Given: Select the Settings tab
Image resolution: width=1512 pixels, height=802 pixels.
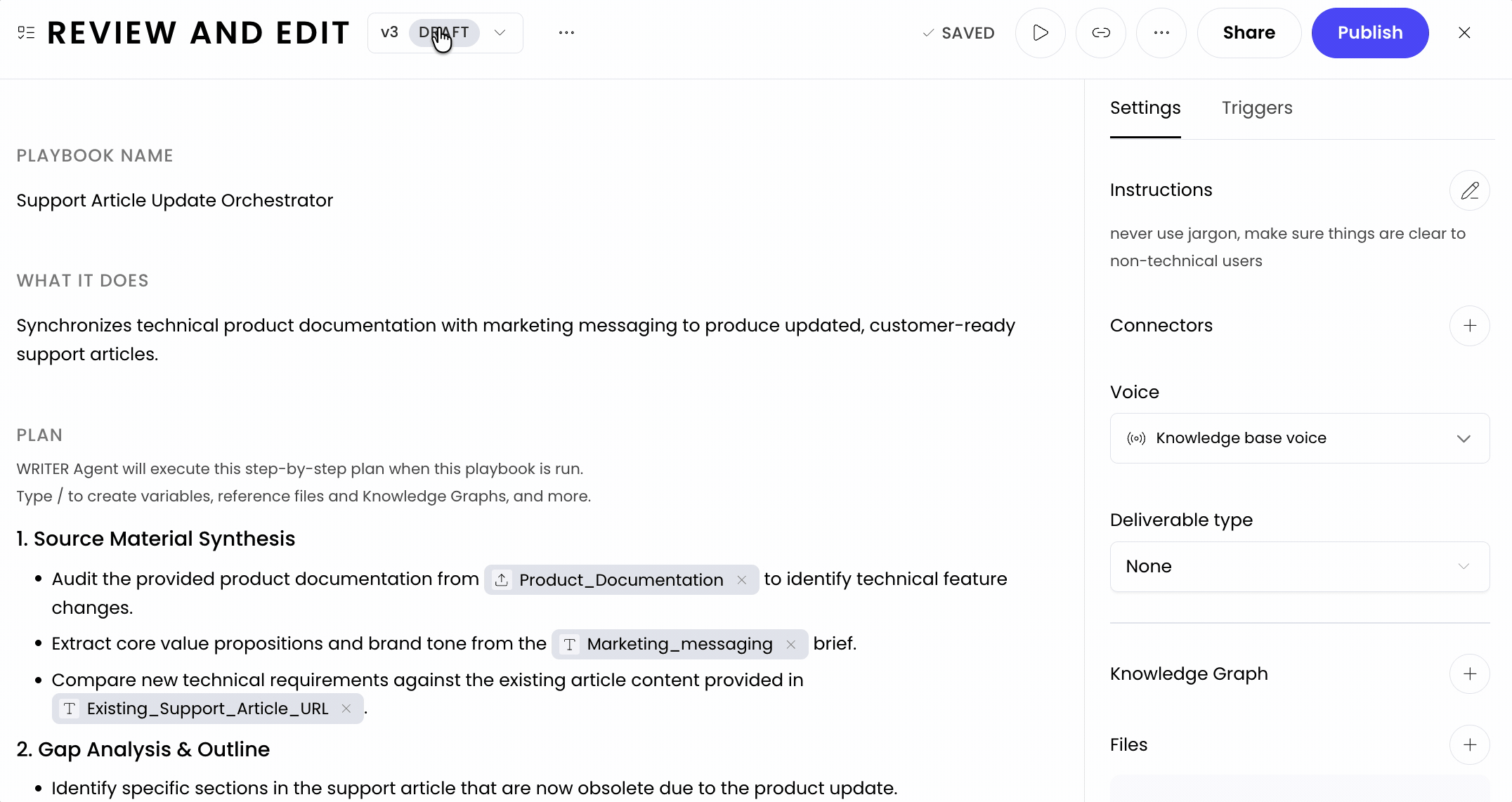Looking at the screenshot, I should coord(1145,108).
